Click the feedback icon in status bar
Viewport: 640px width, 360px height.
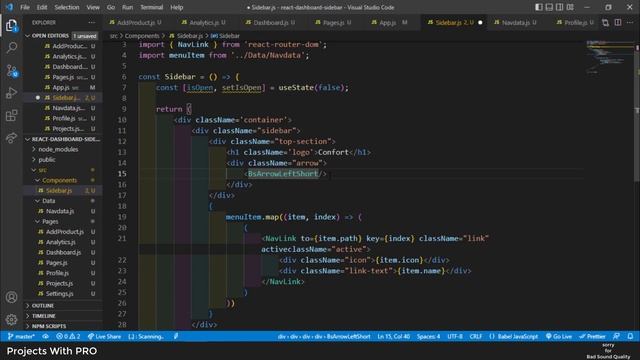click(x=616, y=336)
